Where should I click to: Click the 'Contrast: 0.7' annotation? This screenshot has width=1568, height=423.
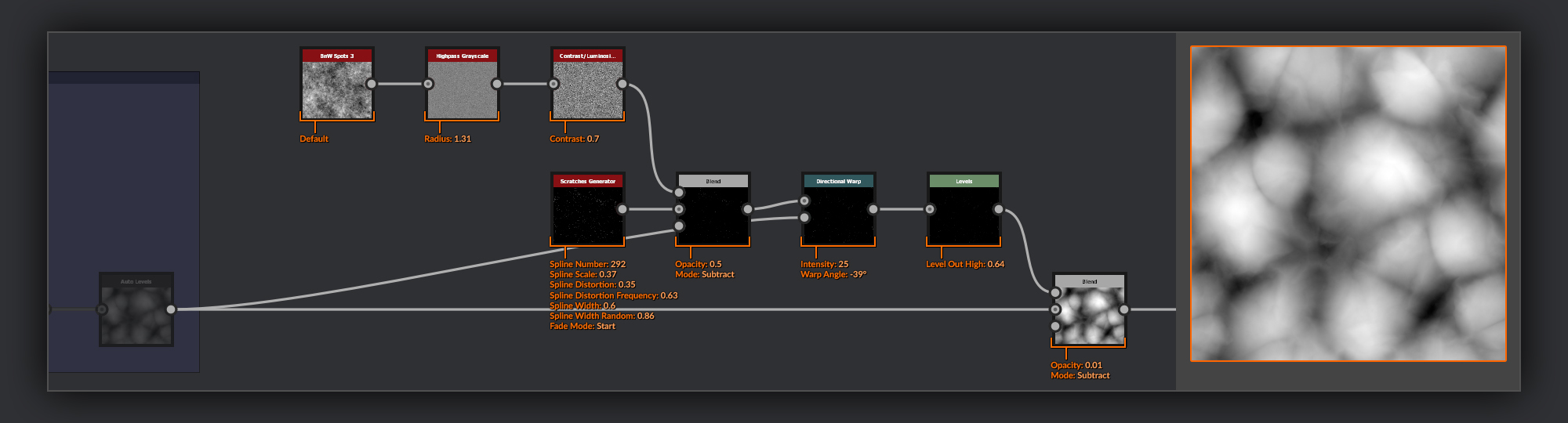tap(574, 139)
